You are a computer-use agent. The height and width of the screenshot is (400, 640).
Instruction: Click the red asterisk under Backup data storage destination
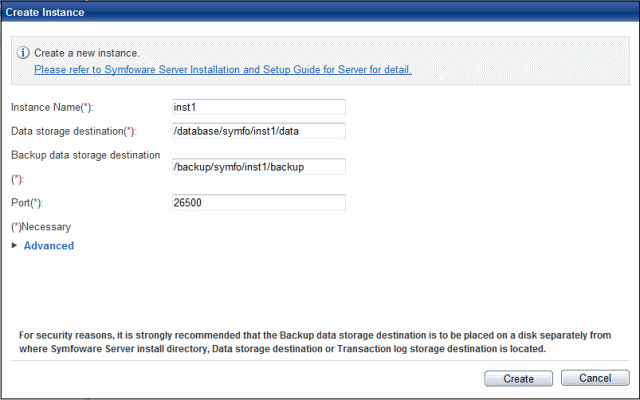[x=16, y=178]
